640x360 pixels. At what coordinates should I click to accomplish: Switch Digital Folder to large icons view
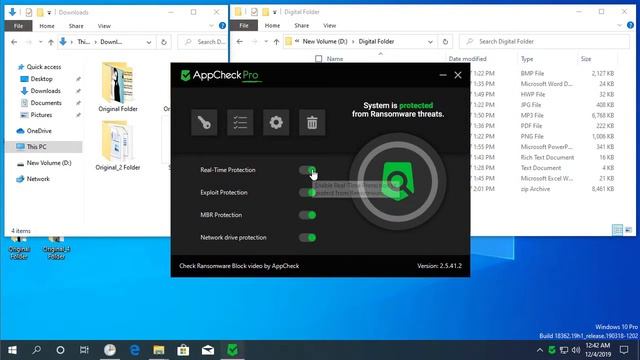[x=629, y=230]
